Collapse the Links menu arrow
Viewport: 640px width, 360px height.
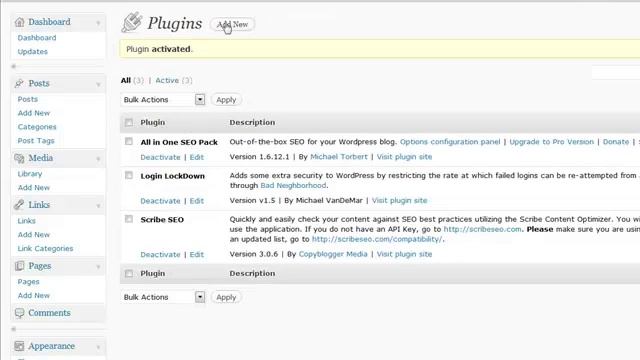98,206
